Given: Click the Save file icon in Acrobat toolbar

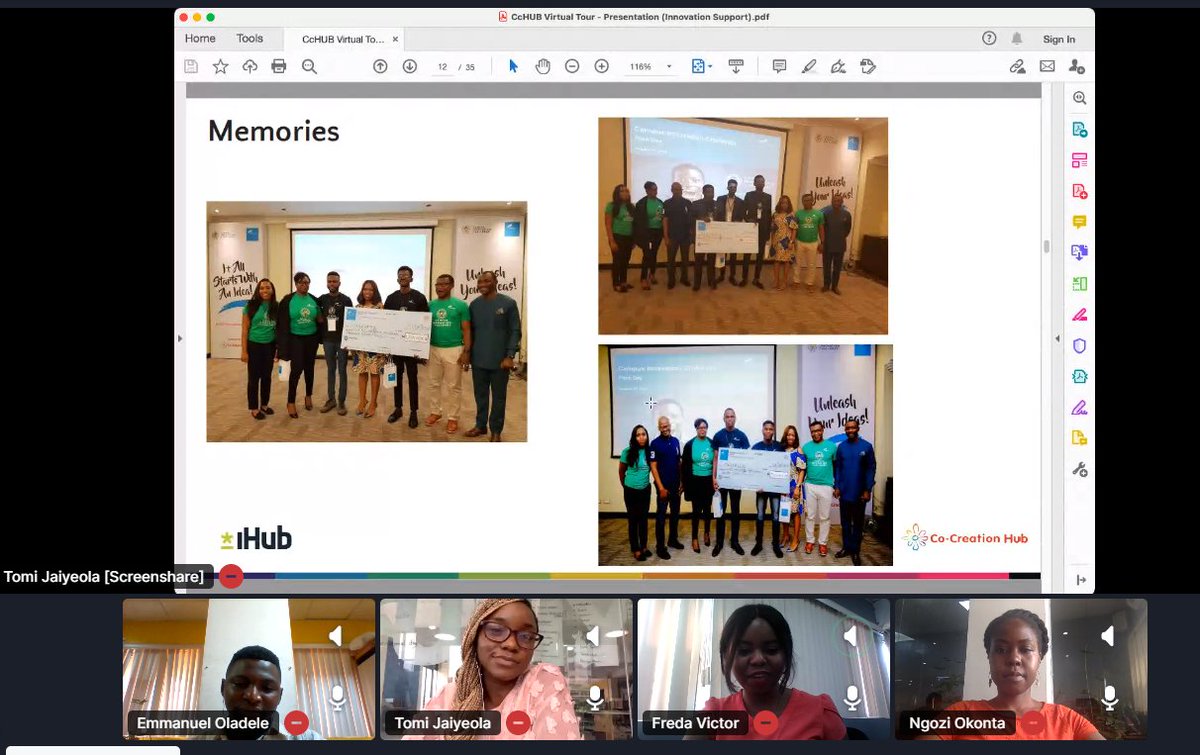Looking at the screenshot, I should (x=191, y=66).
